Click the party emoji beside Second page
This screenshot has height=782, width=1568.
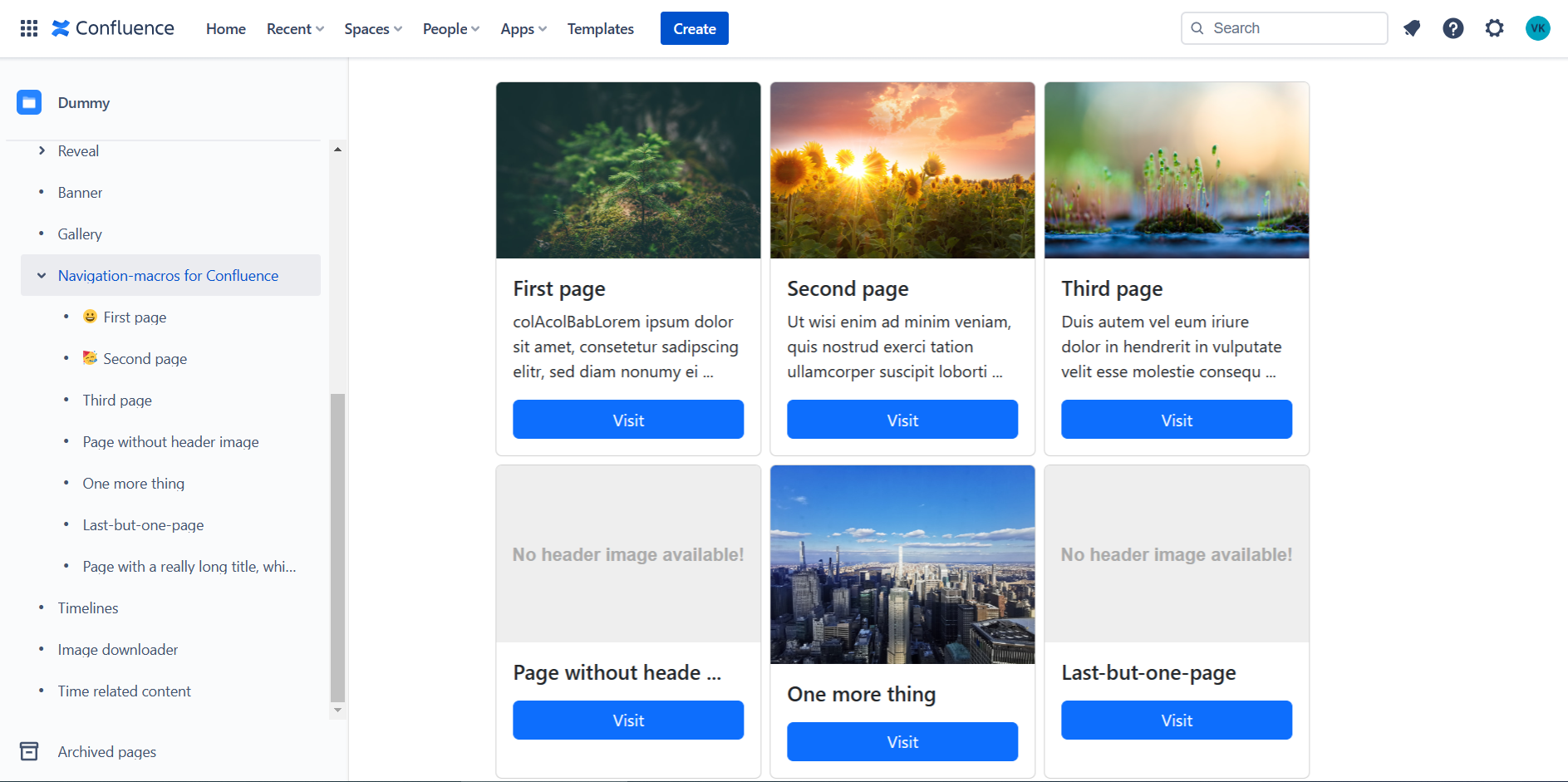90,358
